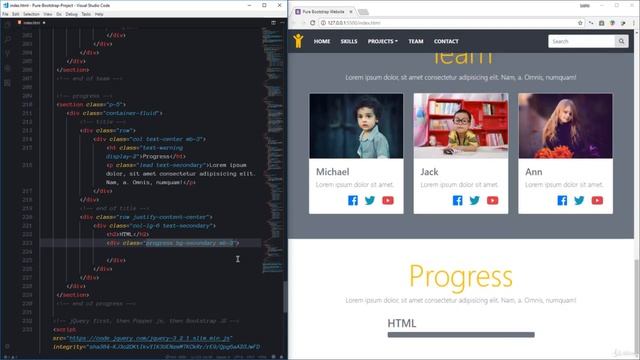Open the Help menu in VS Code
Screen dimensions: 640x360
point(99,14)
